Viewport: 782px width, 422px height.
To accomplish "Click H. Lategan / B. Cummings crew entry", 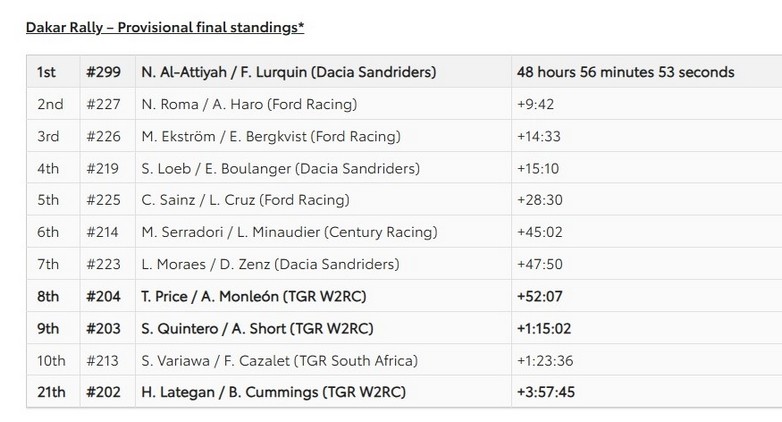I will pyautogui.click(x=274, y=392).
